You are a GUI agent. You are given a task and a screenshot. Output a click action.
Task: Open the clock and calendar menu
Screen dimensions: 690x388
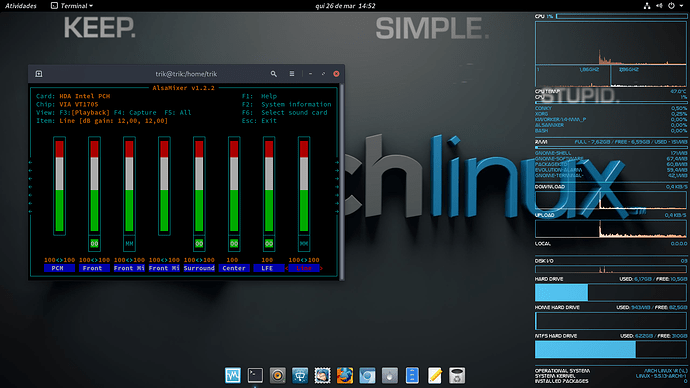[x=345, y=6]
